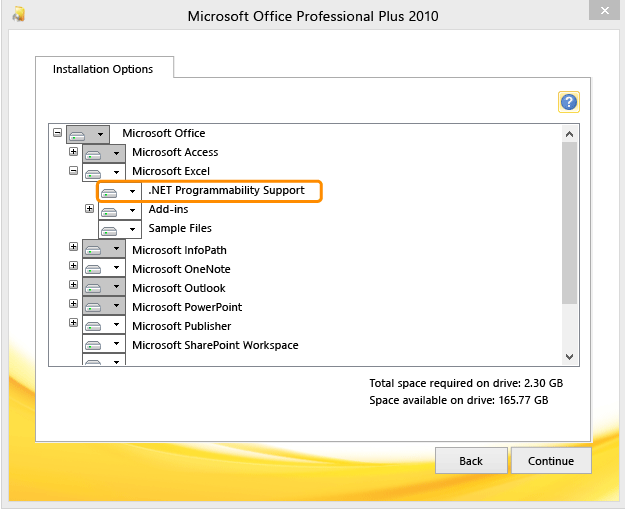Open Microsoft PowerPoint install state dropdown

(104, 306)
